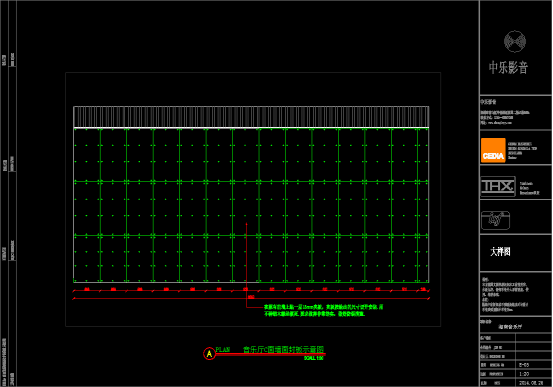Select the notes paragraph in title block
This screenshot has height=387, width=553.
[x=505, y=294]
